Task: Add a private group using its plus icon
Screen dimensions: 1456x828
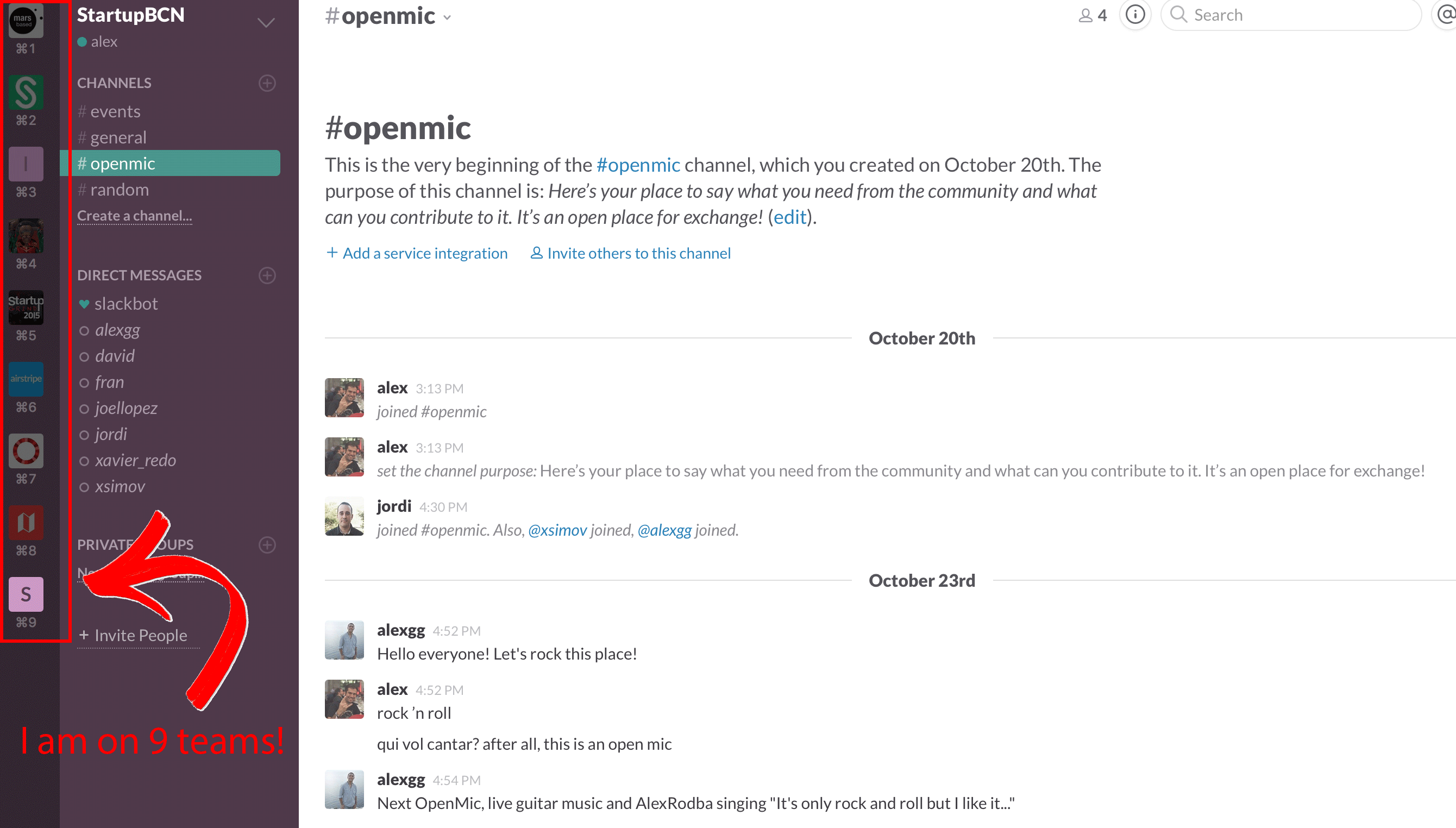Action: (267, 544)
